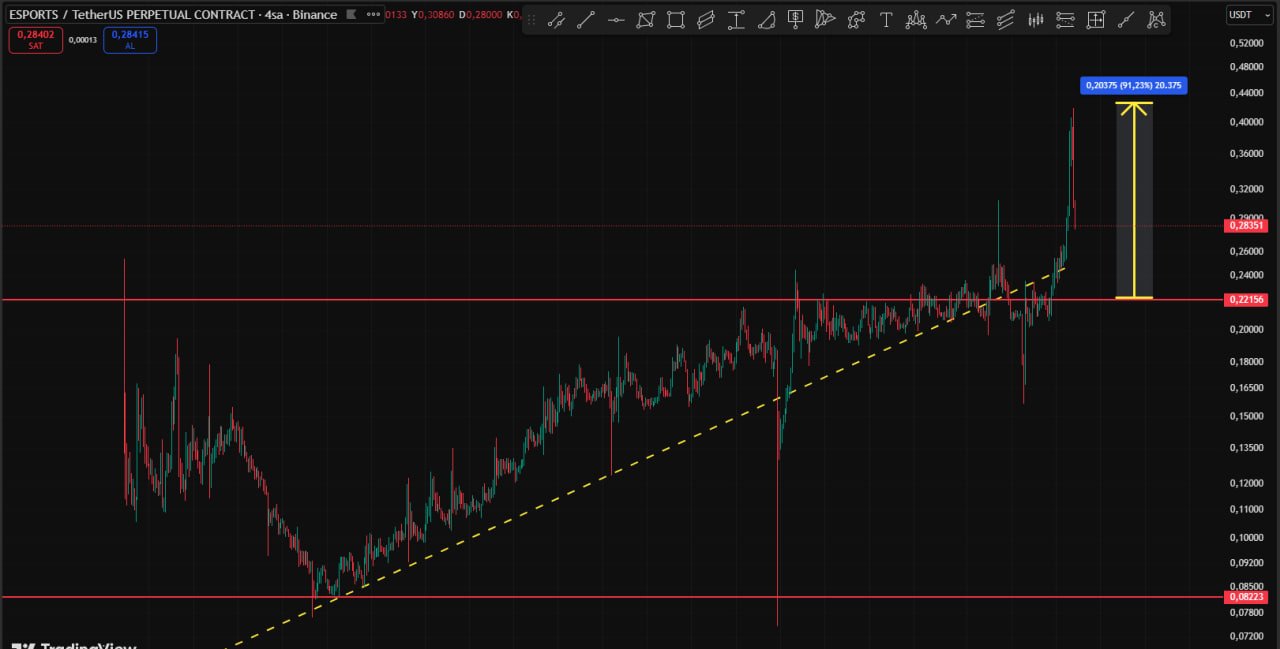
Task: Pick the zigzag arrow path tool
Action: point(946,20)
